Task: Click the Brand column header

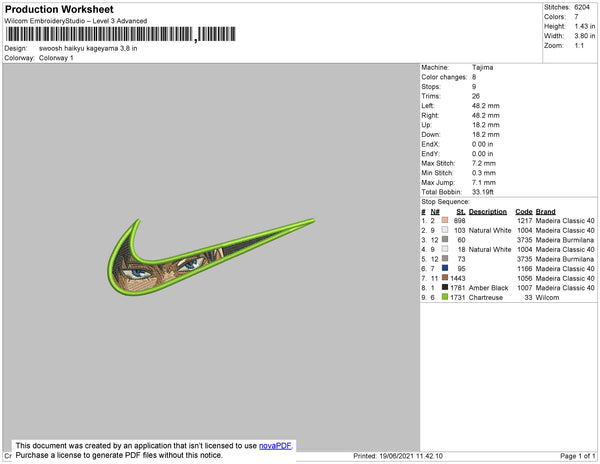Action: [x=545, y=212]
